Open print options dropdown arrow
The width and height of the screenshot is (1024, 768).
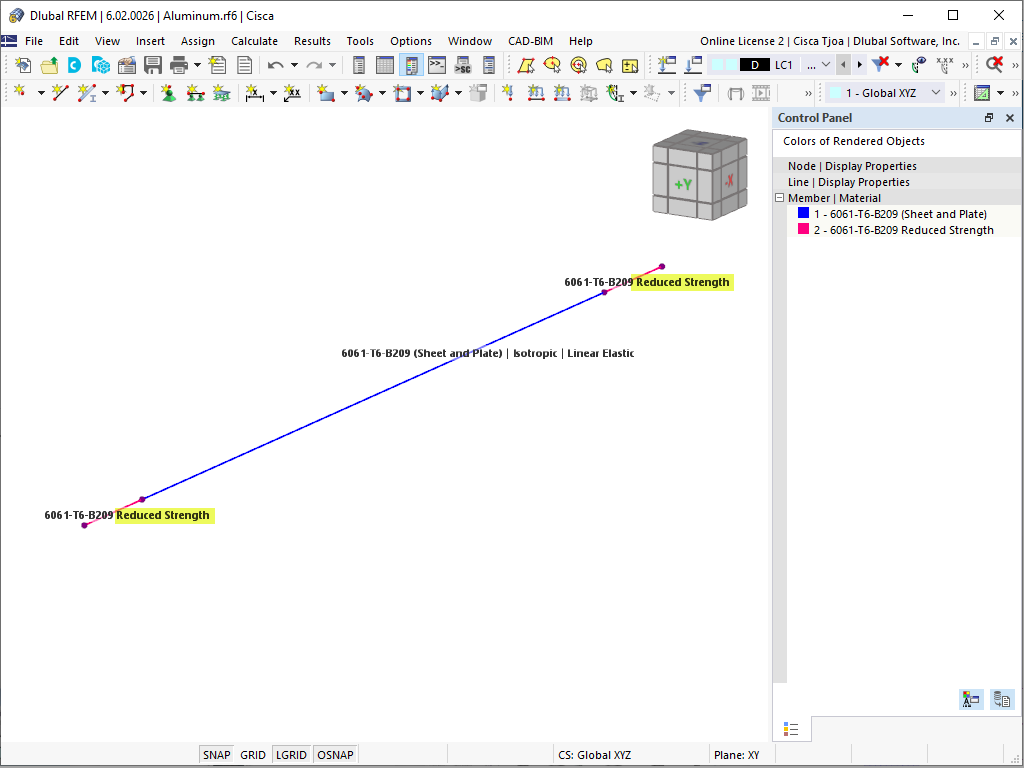tap(197, 65)
